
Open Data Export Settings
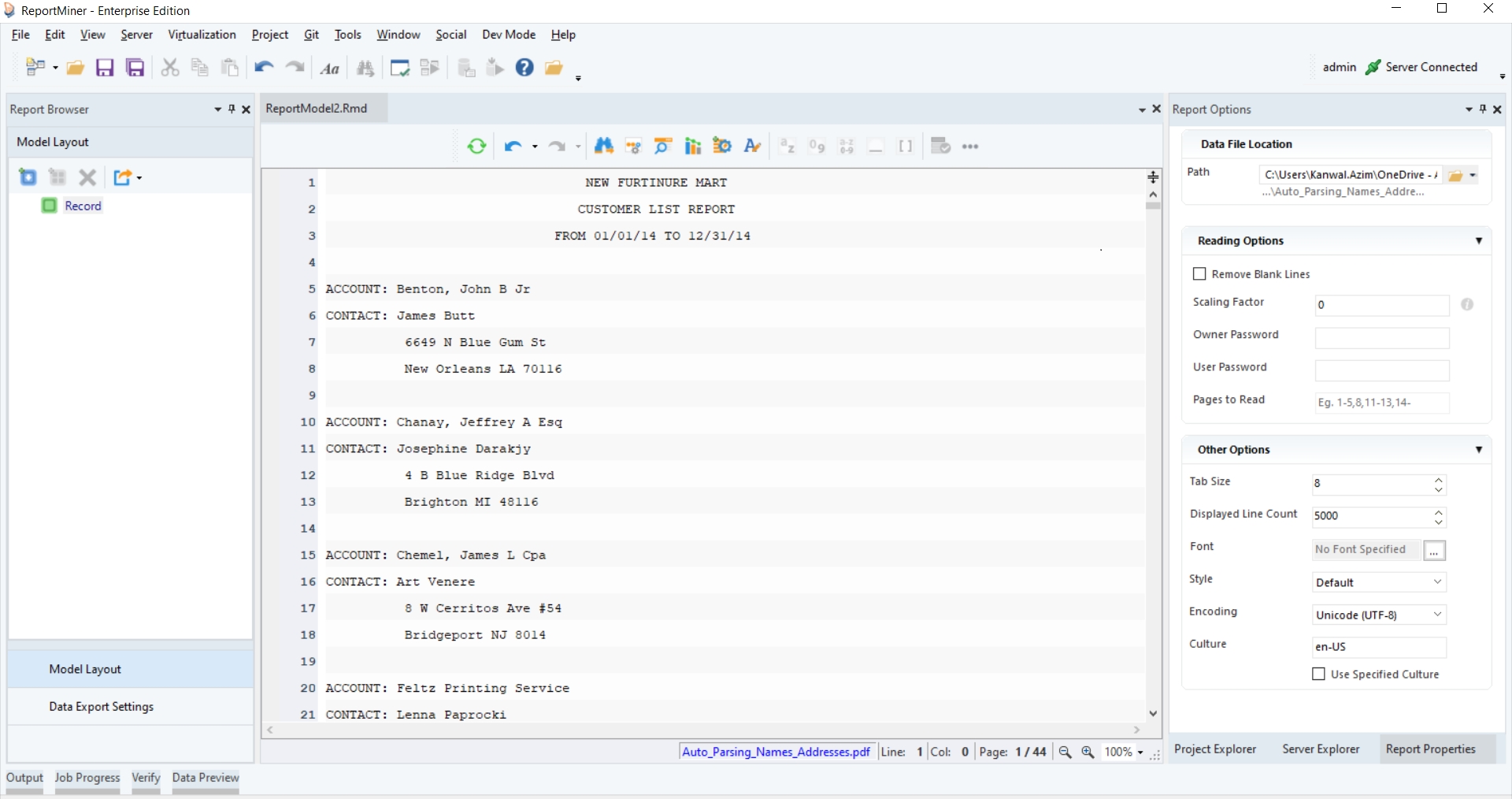click(101, 707)
